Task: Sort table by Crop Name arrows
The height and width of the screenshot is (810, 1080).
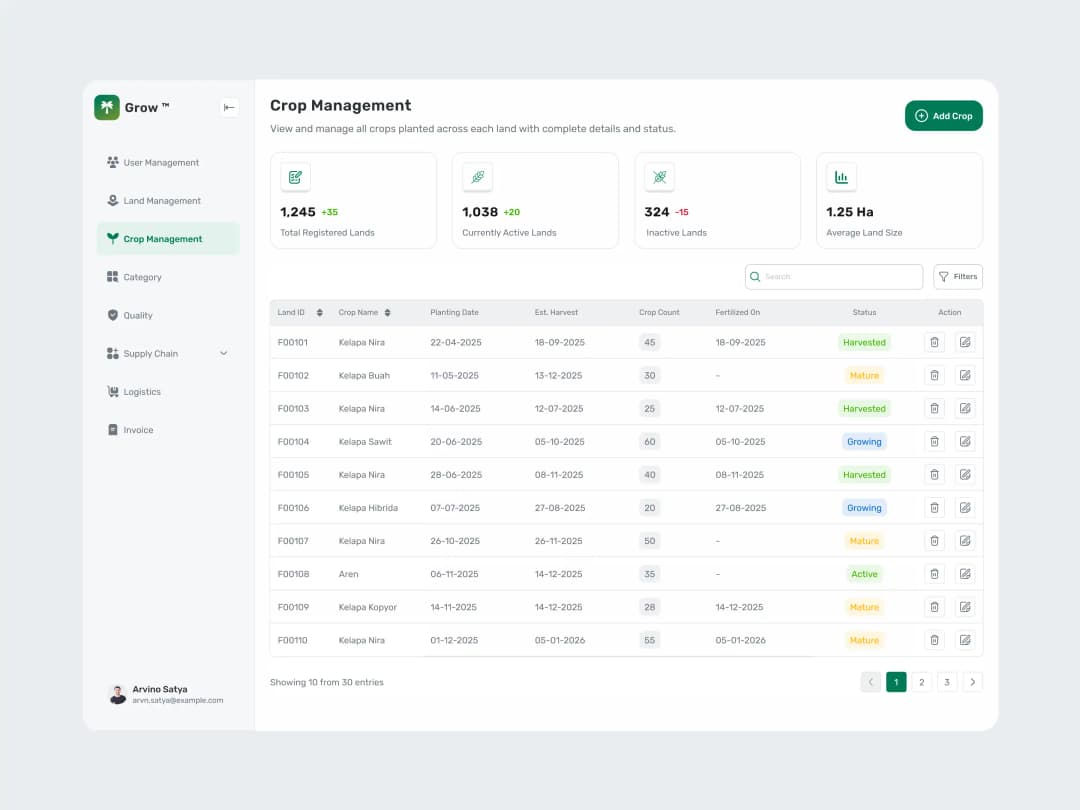Action: point(388,313)
